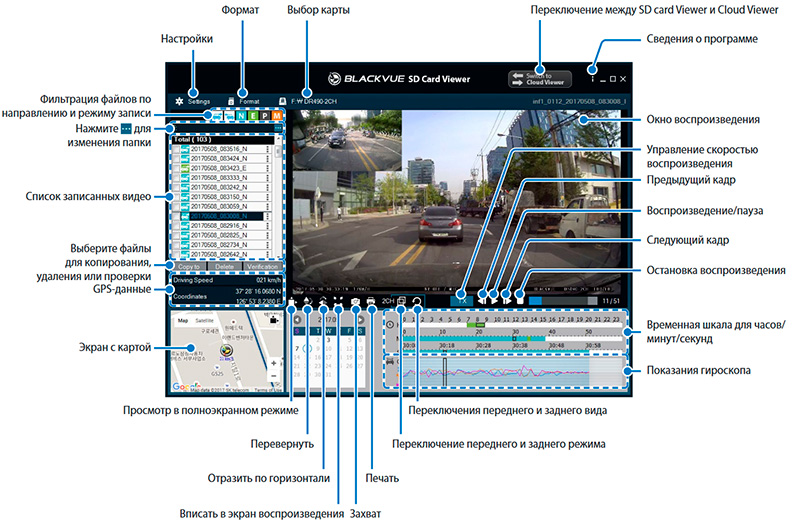Capture a frame with the camera icon
Image resolution: width=800 pixels, height=526 pixels.
(x=356, y=300)
